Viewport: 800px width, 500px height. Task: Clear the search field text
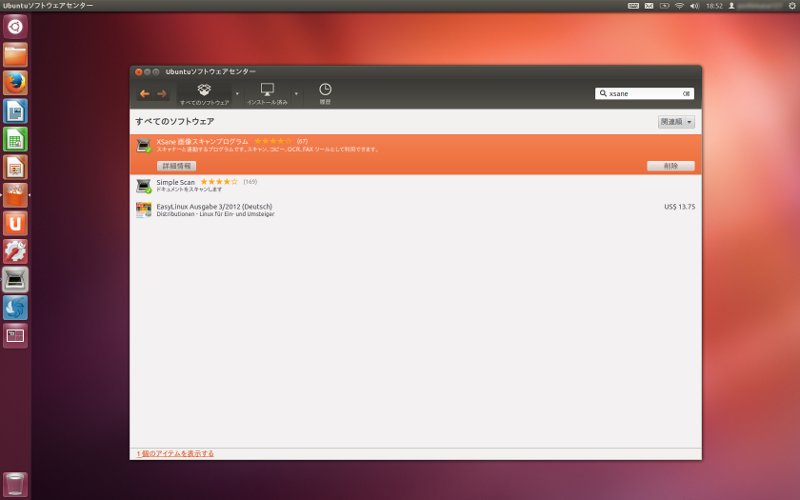pyautogui.click(x=686, y=93)
